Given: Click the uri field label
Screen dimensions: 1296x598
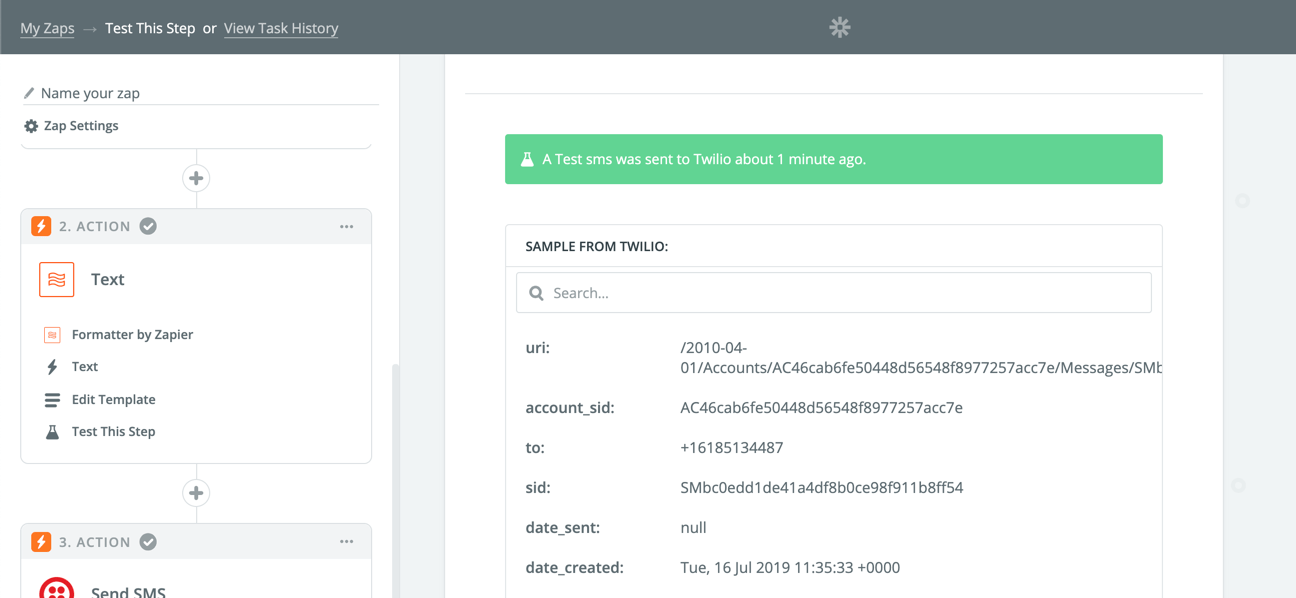Looking at the screenshot, I should pos(538,348).
